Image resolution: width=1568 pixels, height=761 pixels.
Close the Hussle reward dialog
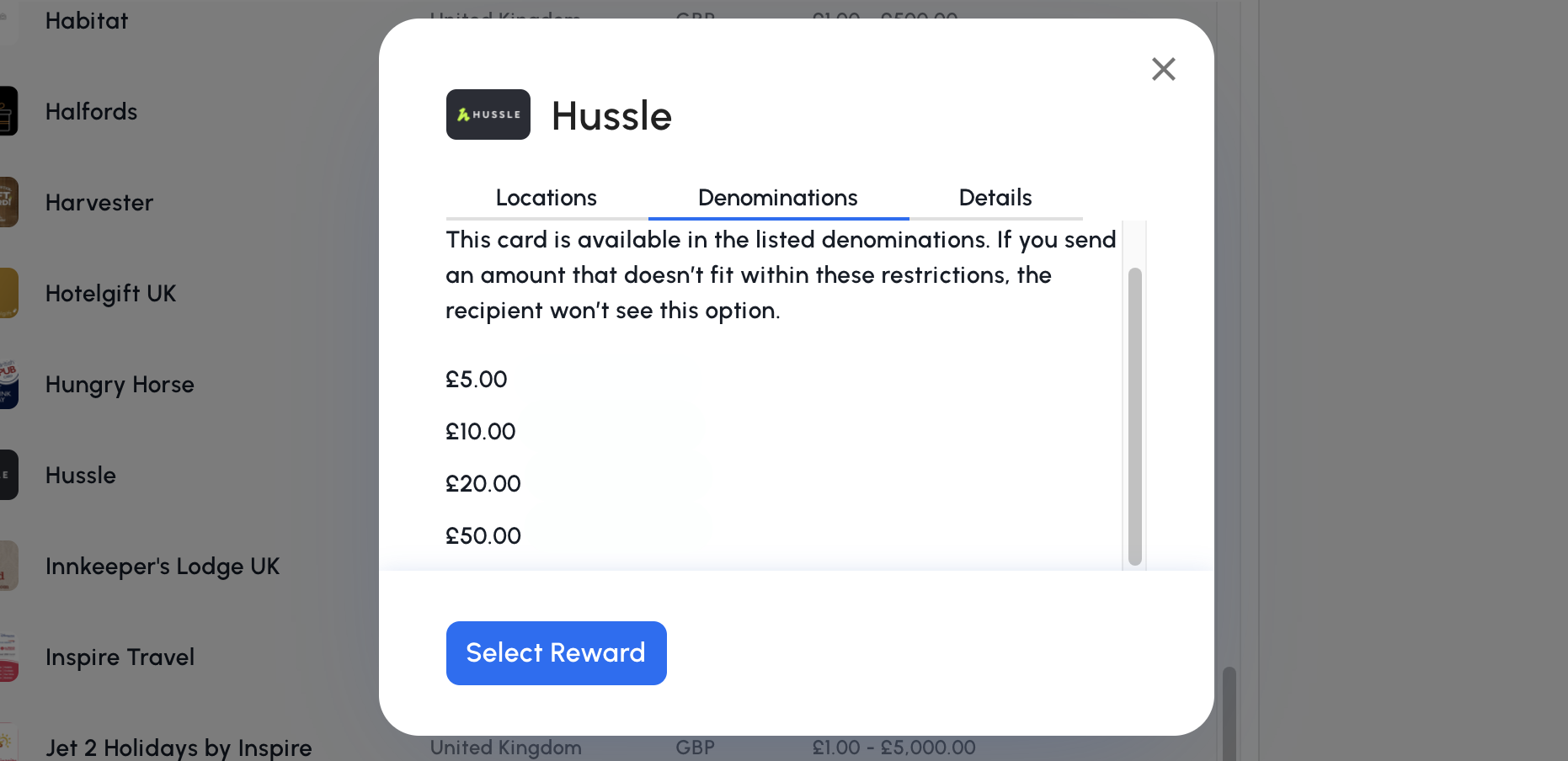1163,69
